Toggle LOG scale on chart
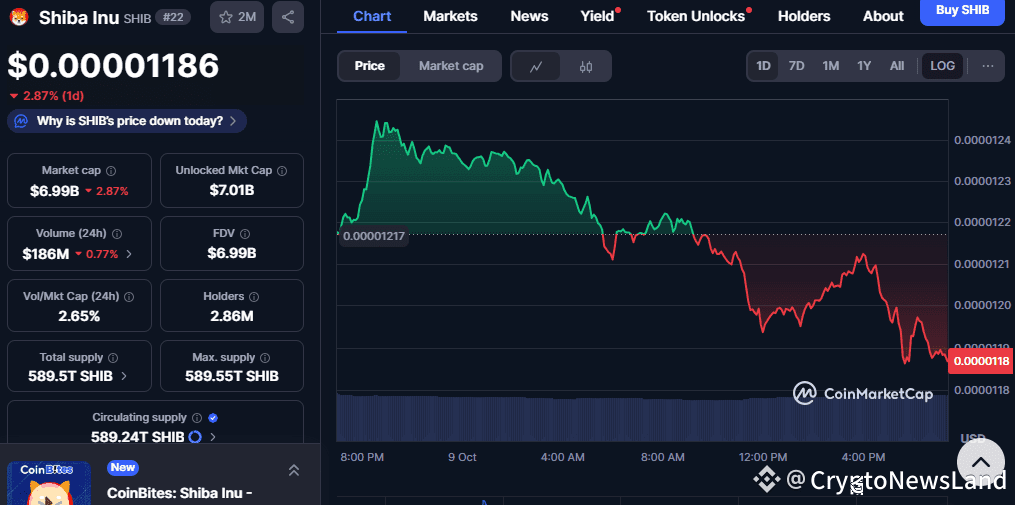This screenshot has width=1015, height=505. point(942,66)
